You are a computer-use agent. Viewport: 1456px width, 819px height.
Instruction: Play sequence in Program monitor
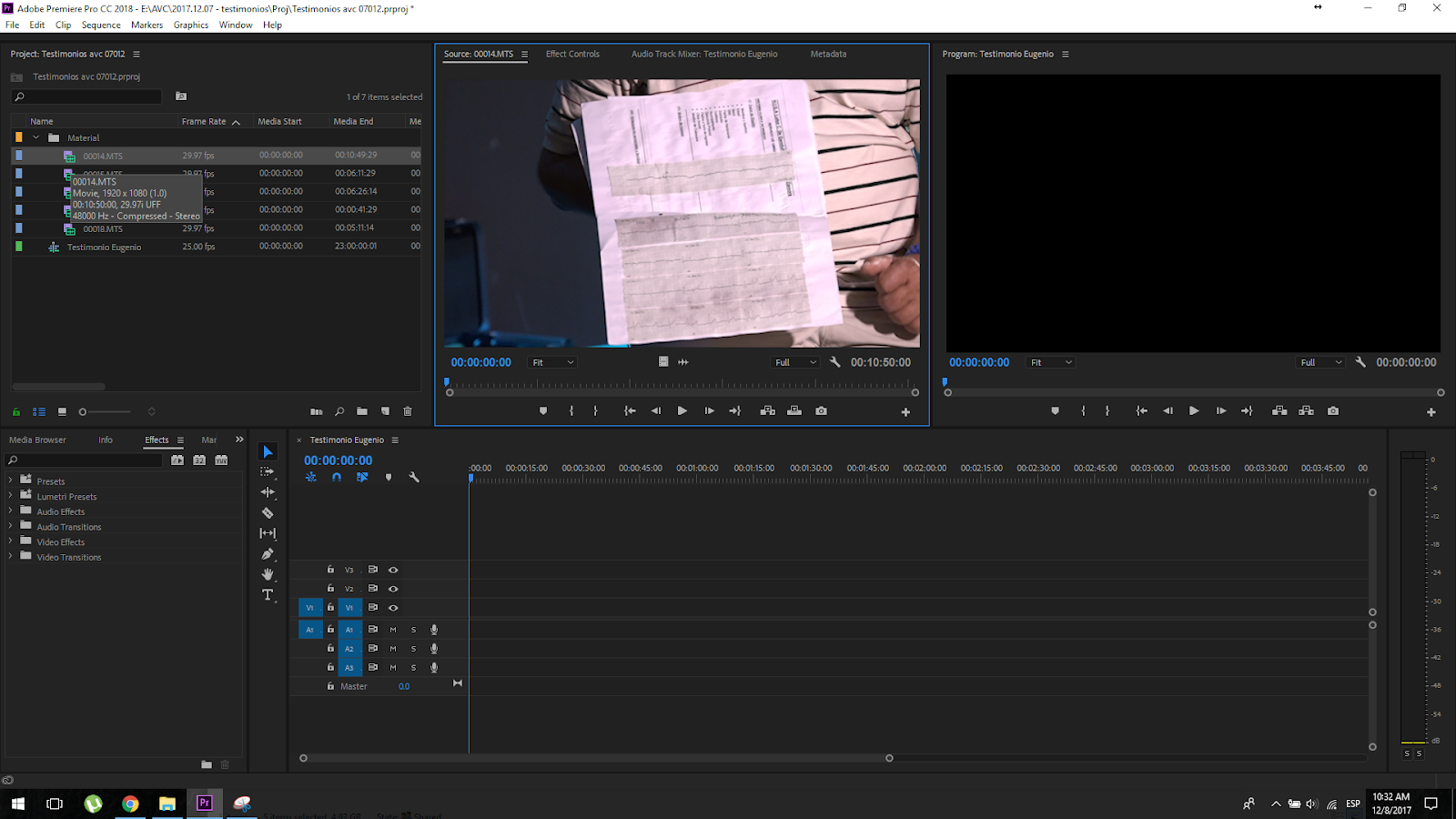point(1194,411)
